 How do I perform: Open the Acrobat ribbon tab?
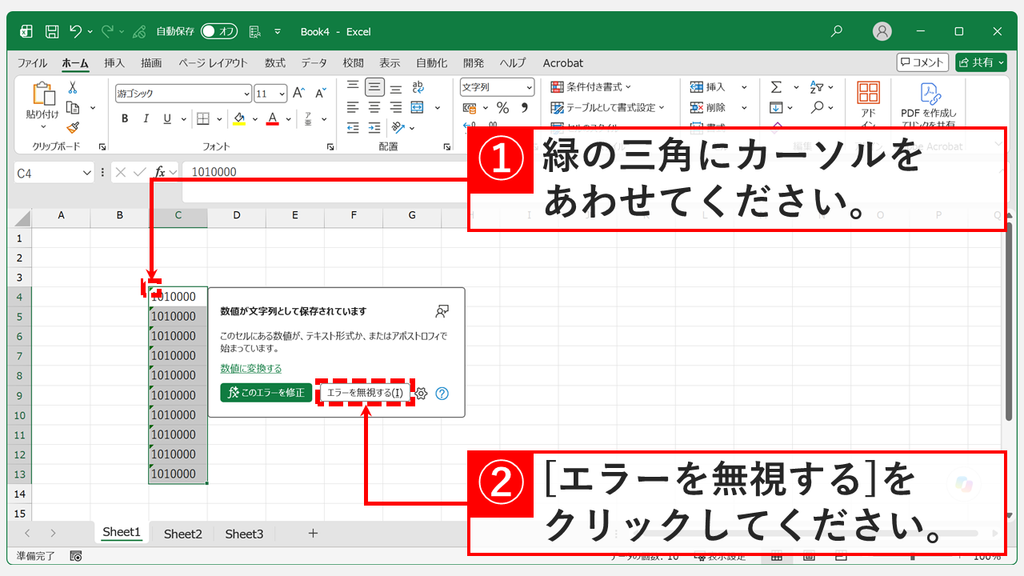pyautogui.click(x=563, y=63)
